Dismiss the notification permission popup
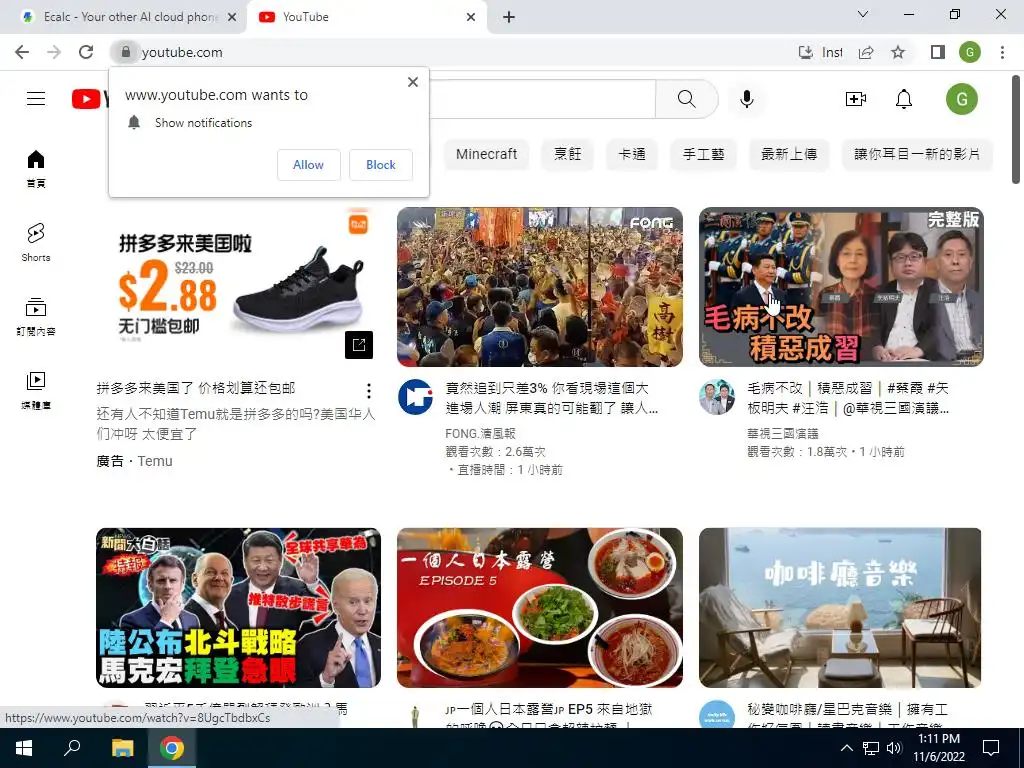The image size is (1024, 768). [x=413, y=82]
